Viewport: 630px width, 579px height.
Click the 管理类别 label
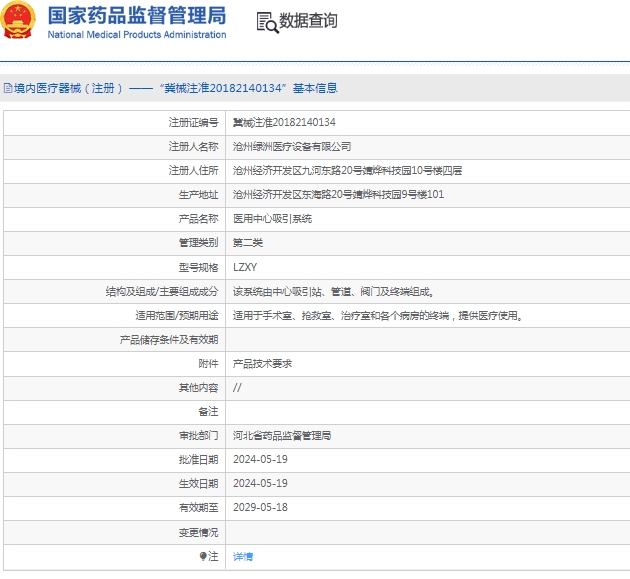pos(198,243)
